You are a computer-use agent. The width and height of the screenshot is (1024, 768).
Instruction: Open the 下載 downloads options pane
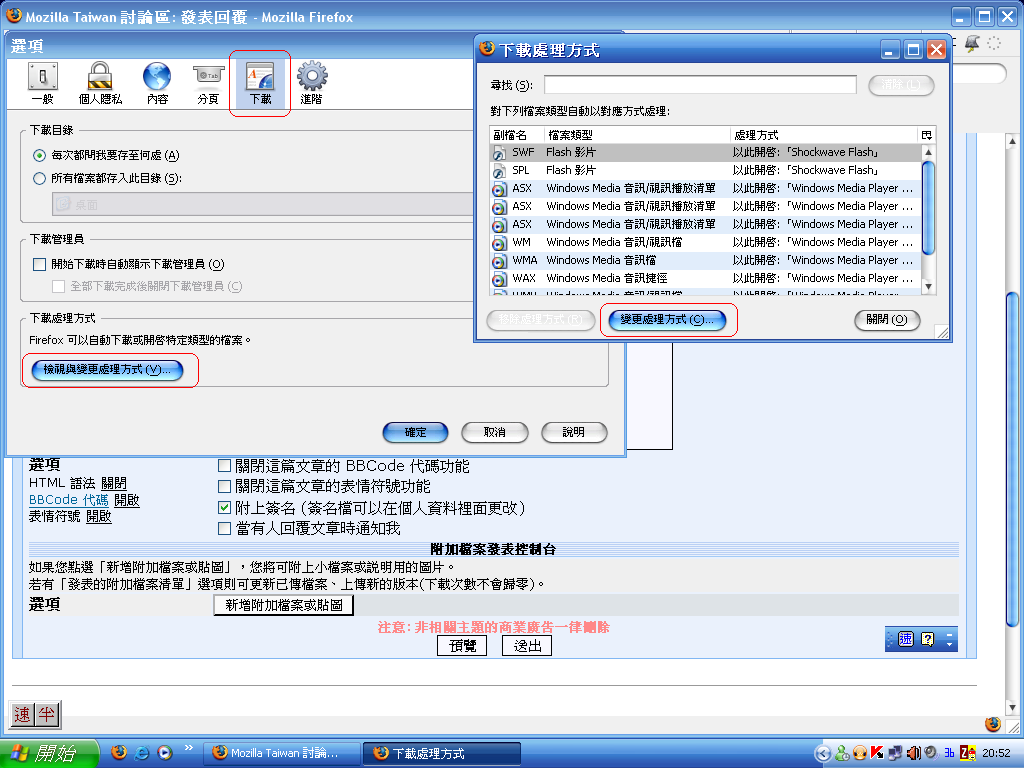click(x=260, y=83)
